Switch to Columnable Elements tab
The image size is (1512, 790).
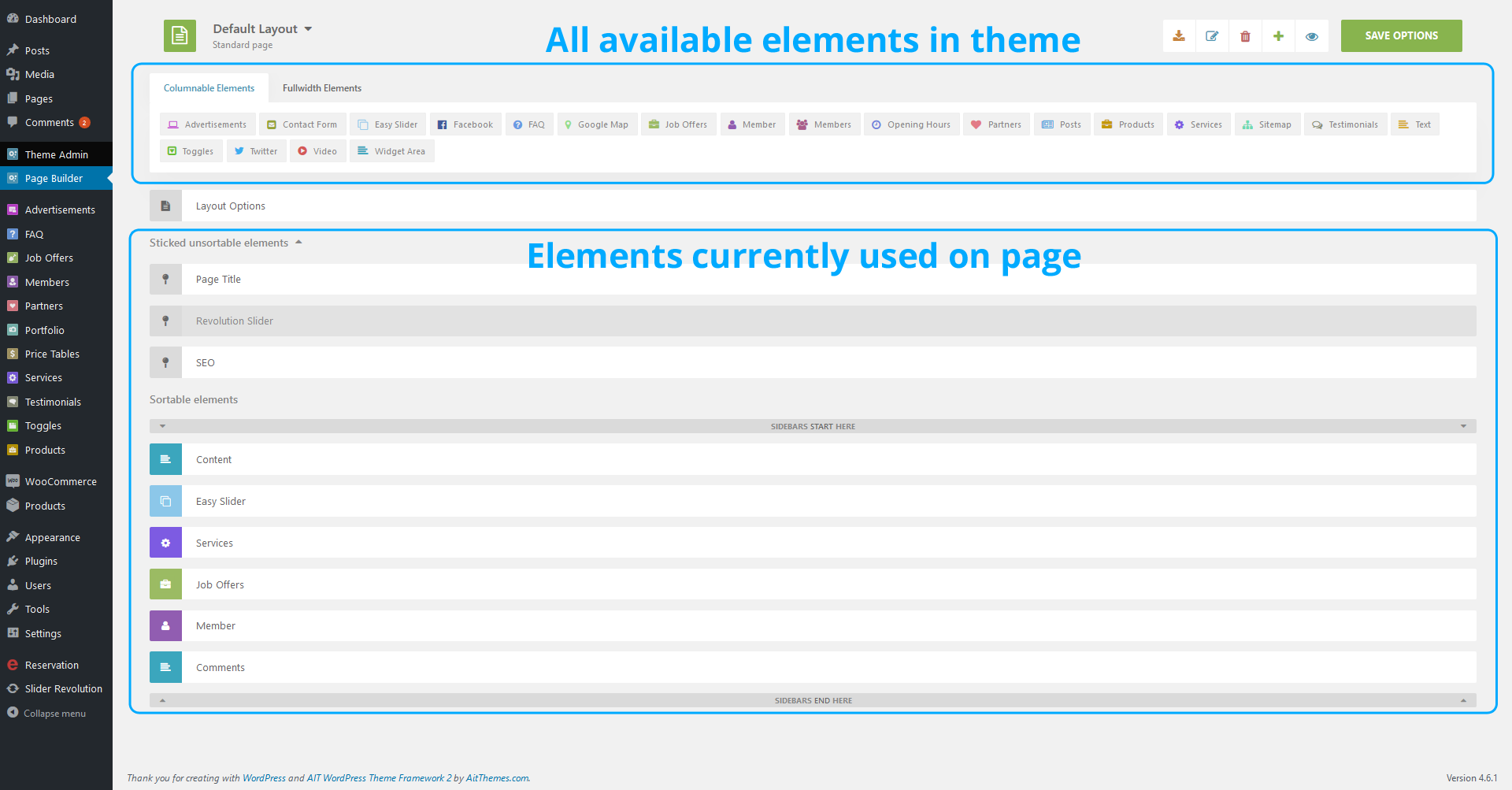coord(209,88)
